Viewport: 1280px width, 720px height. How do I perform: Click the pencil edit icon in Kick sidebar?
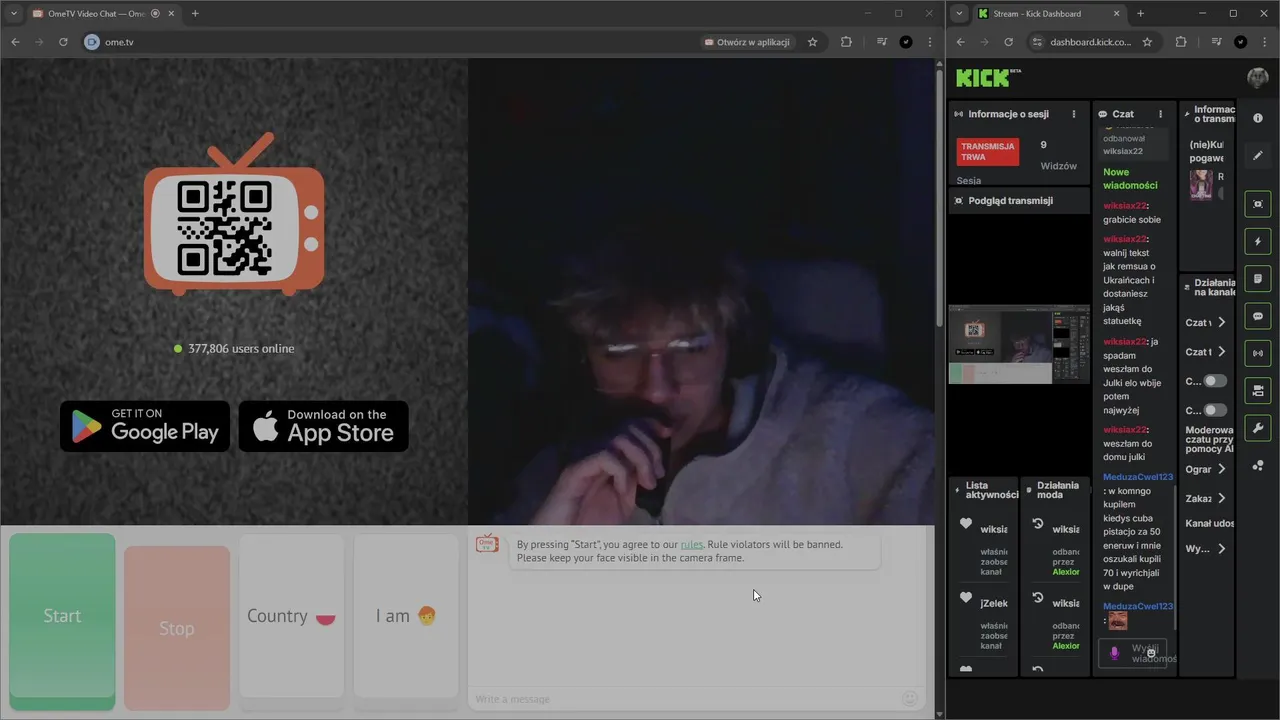(x=1258, y=155)
